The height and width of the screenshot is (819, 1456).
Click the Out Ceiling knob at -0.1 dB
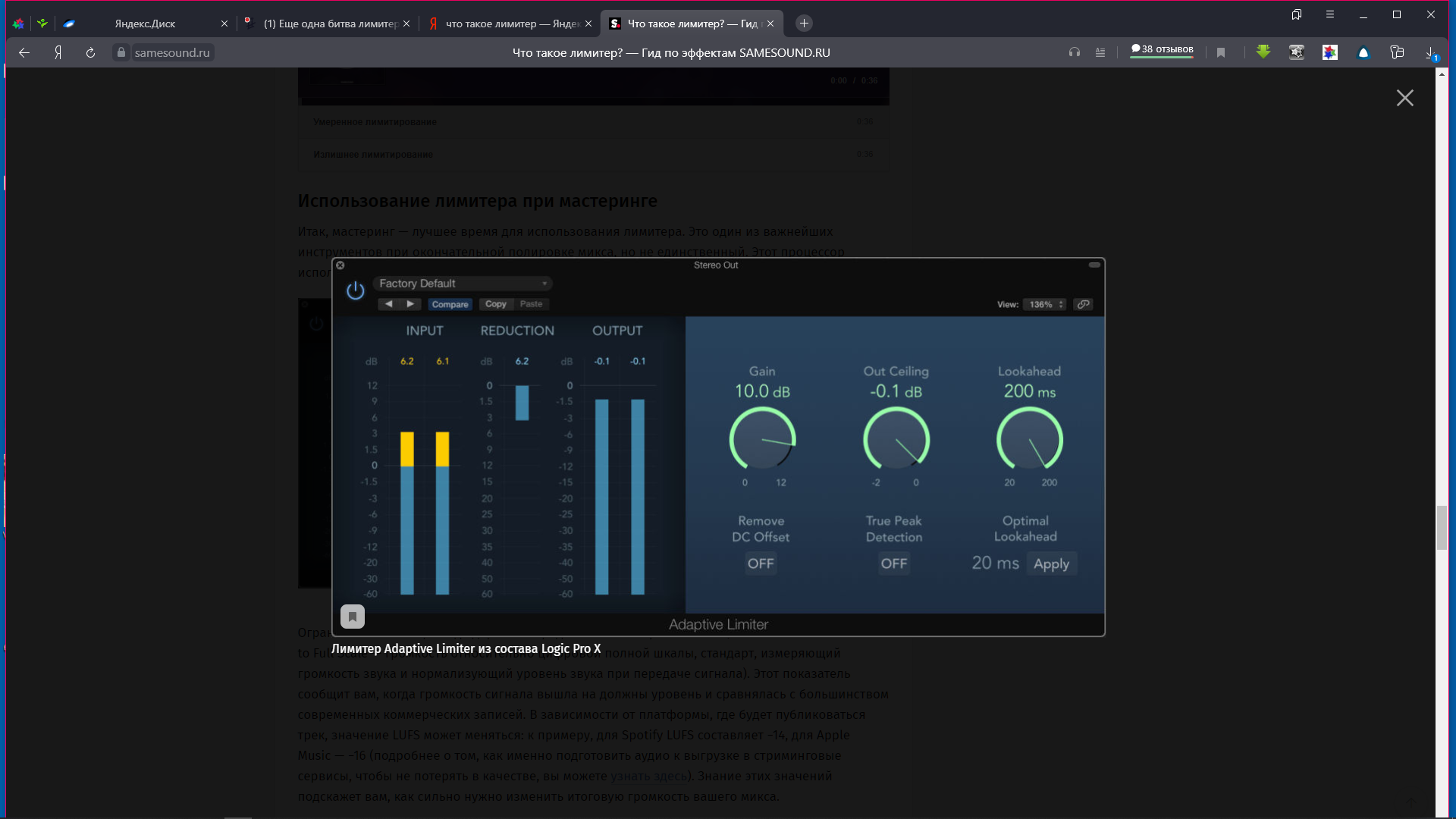point(896,439)
